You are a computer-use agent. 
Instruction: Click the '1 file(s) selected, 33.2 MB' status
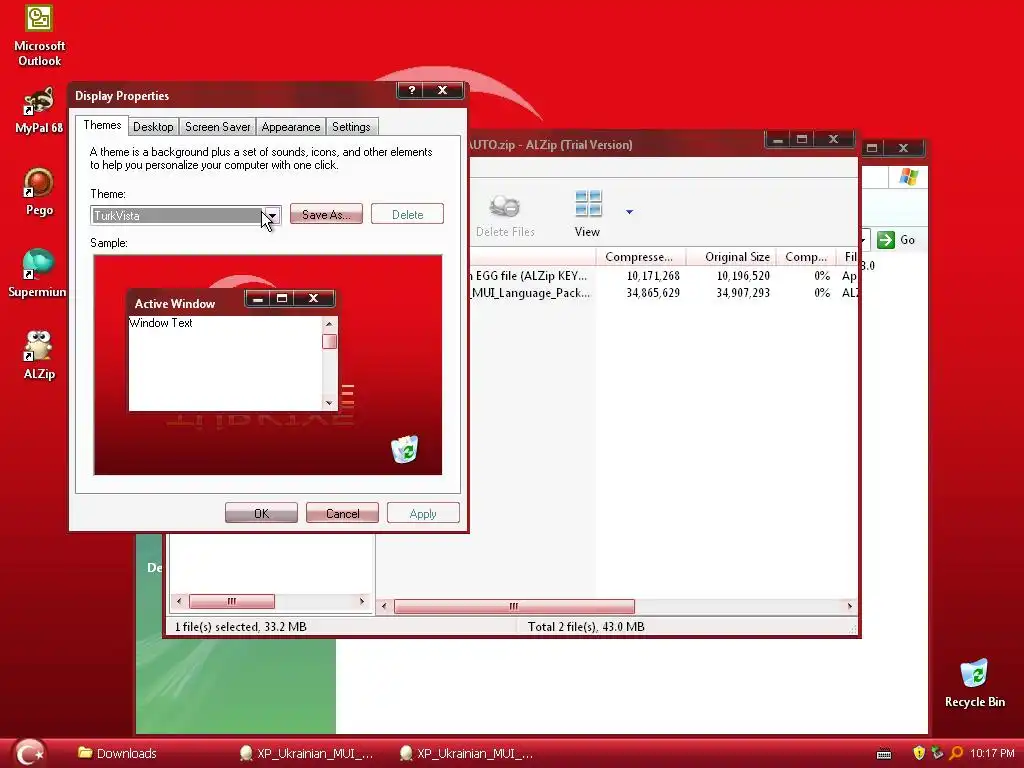(x=240, y=626)
